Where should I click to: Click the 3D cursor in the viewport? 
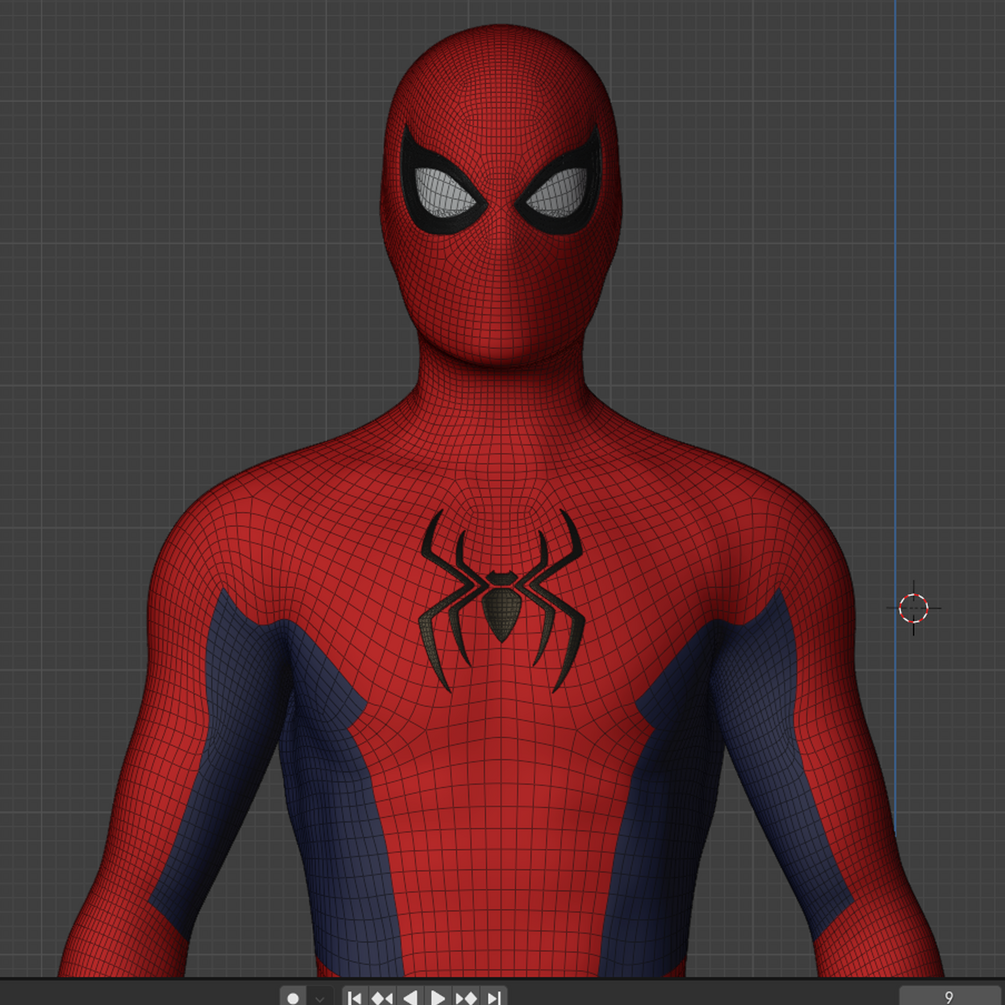tap(913, 608)
